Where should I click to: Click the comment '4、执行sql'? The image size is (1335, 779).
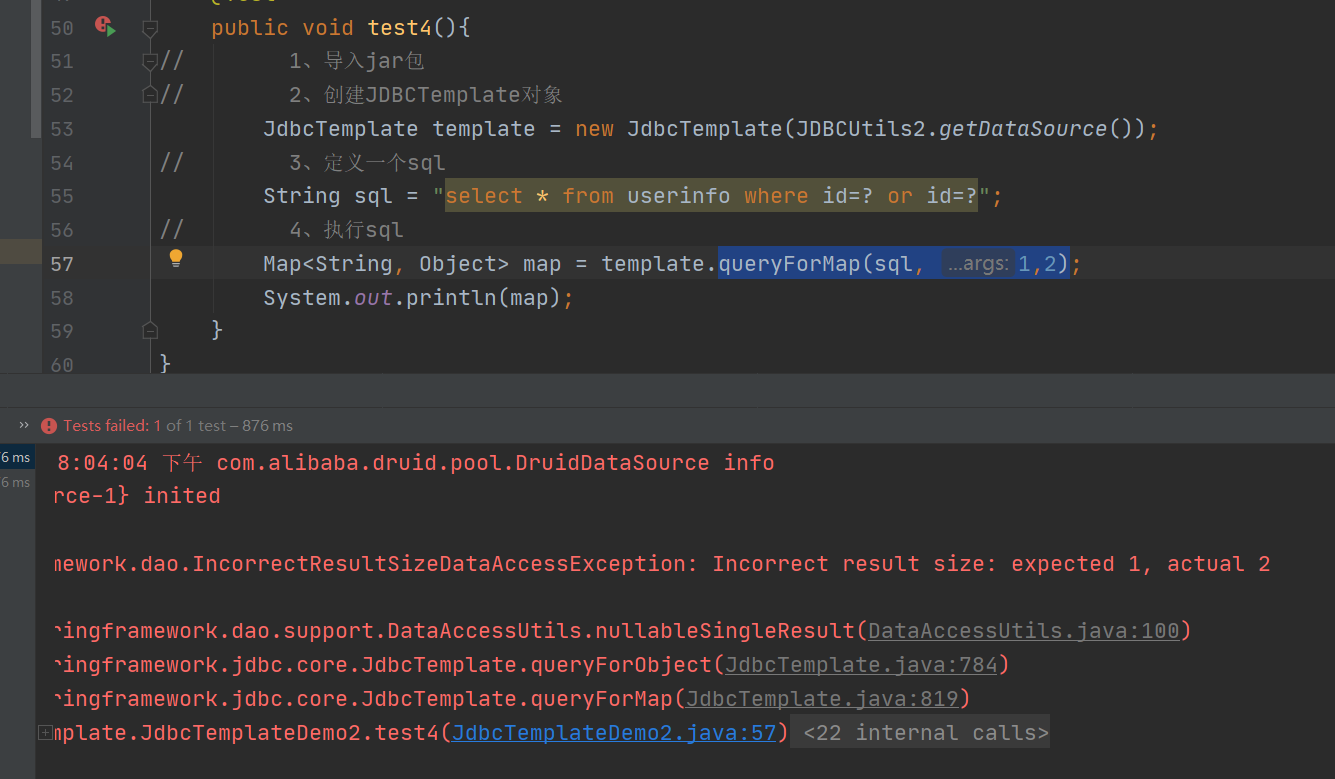tap(347, 230)
